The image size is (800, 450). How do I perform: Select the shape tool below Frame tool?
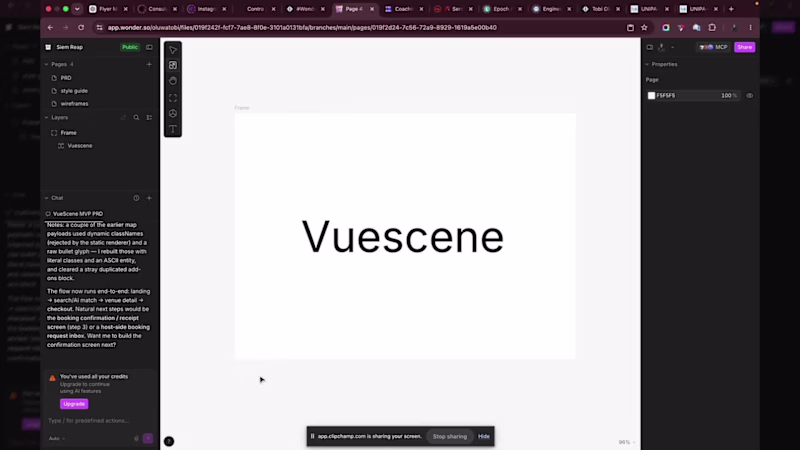pyautogui.click(x=173, y=113)
